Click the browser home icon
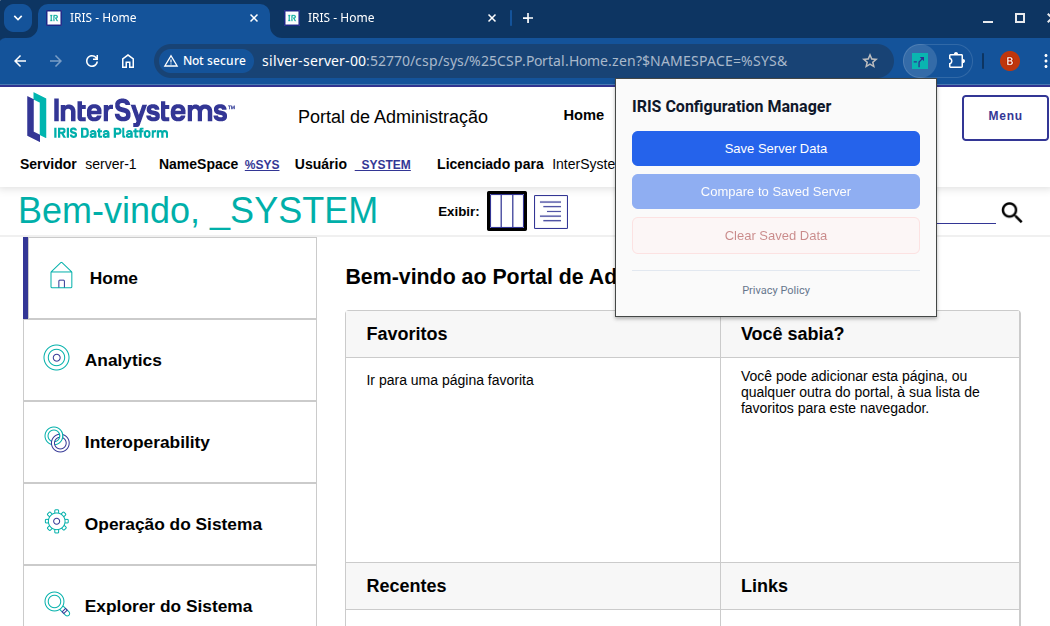 pos(128,61)
